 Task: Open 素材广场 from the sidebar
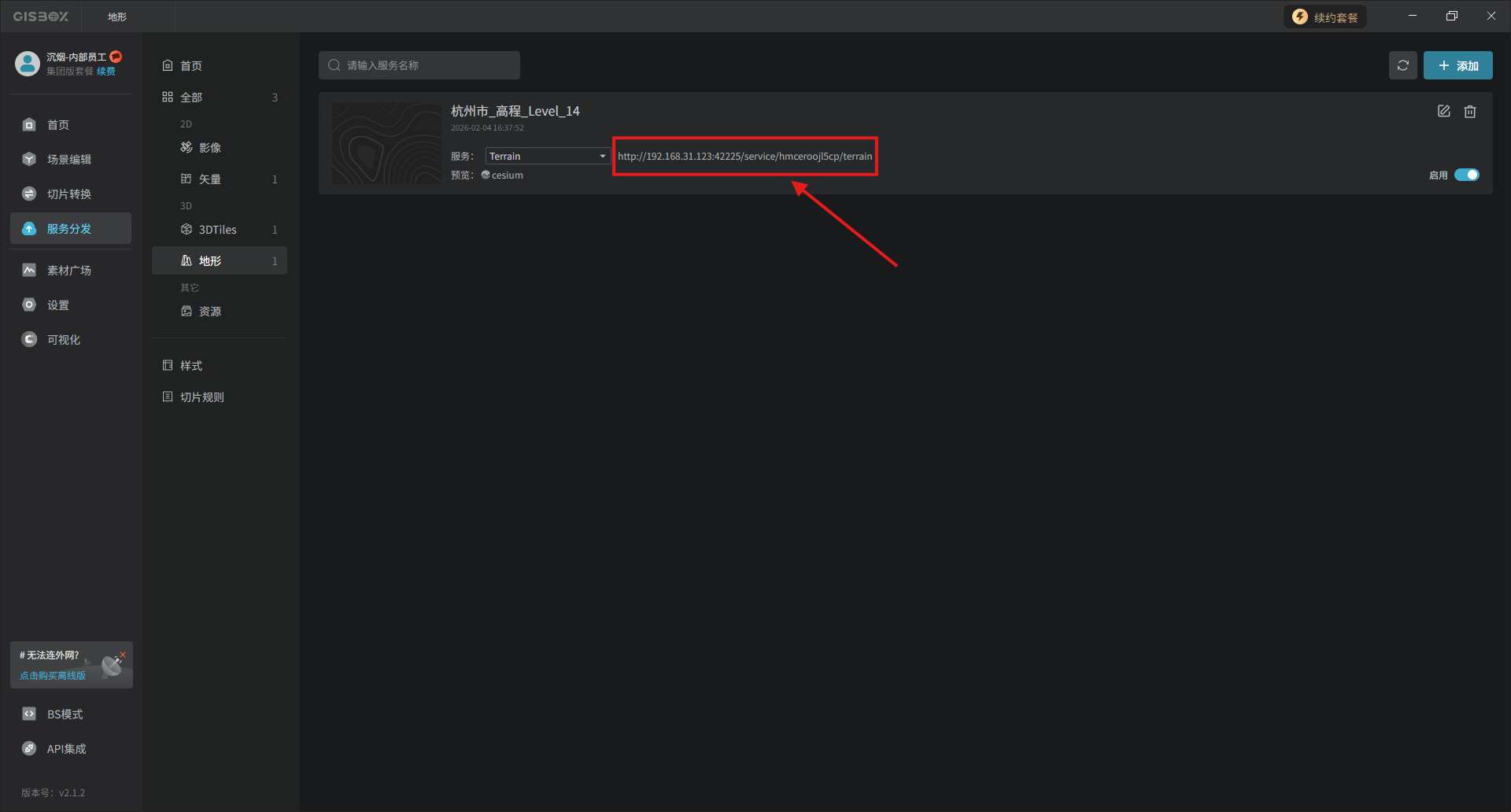68,271
